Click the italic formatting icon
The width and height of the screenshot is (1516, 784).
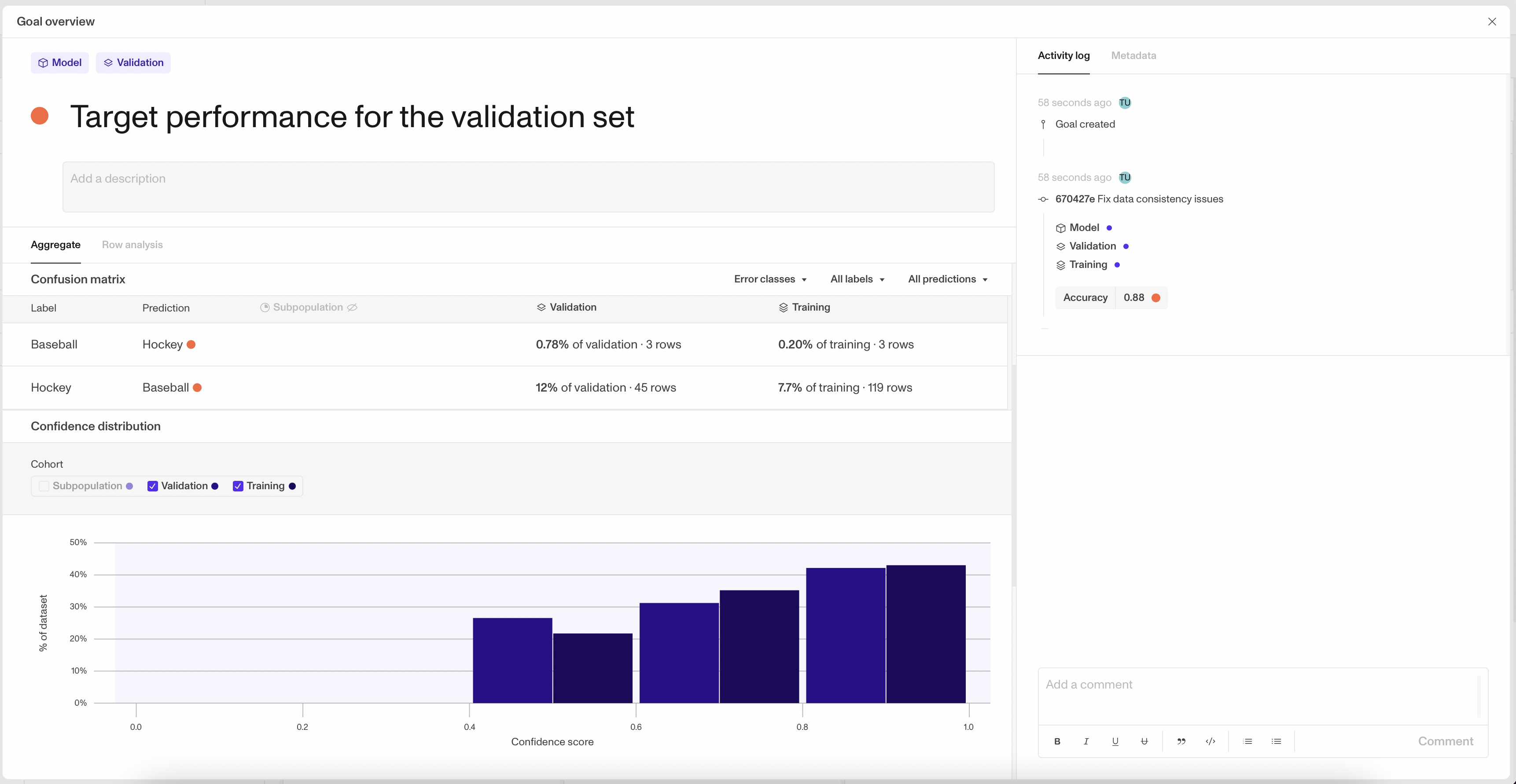point(1086,741)
